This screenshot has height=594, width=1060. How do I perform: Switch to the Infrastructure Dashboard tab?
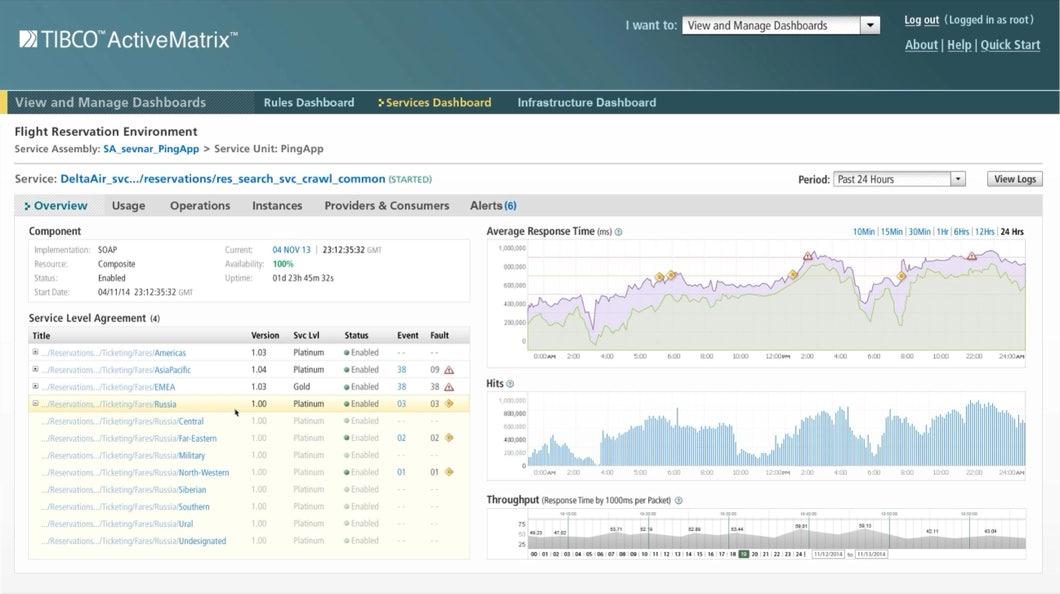pos(586,102)
